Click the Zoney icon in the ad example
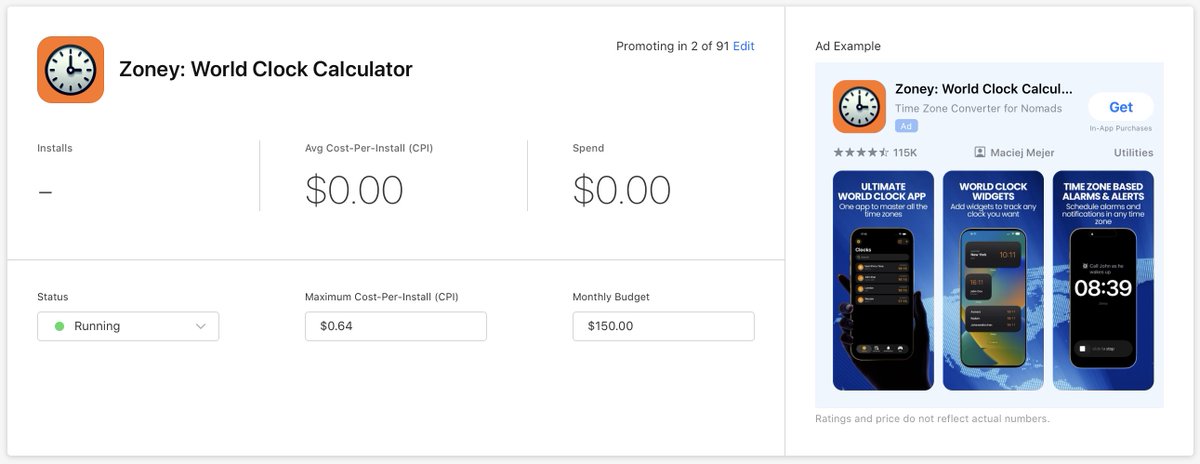 pos(859,107)
